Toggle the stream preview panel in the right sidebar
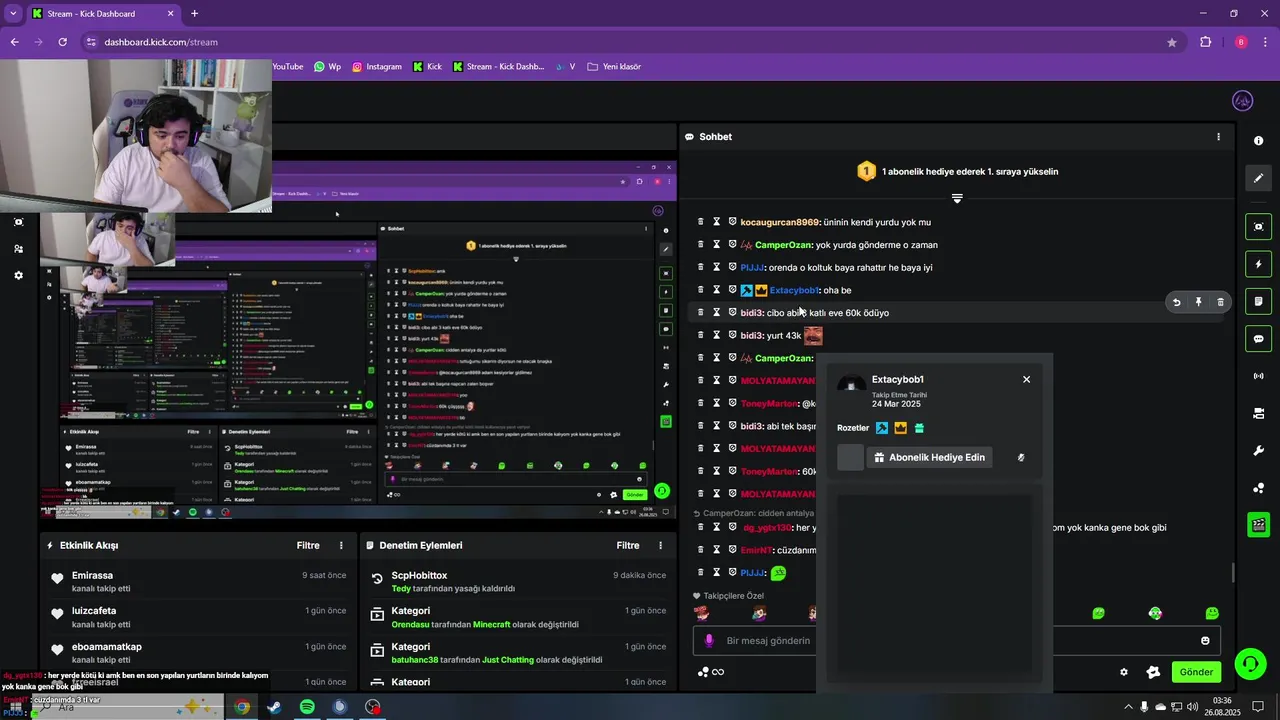Viewport: 1280px width, 720px height. (1258, 227)
